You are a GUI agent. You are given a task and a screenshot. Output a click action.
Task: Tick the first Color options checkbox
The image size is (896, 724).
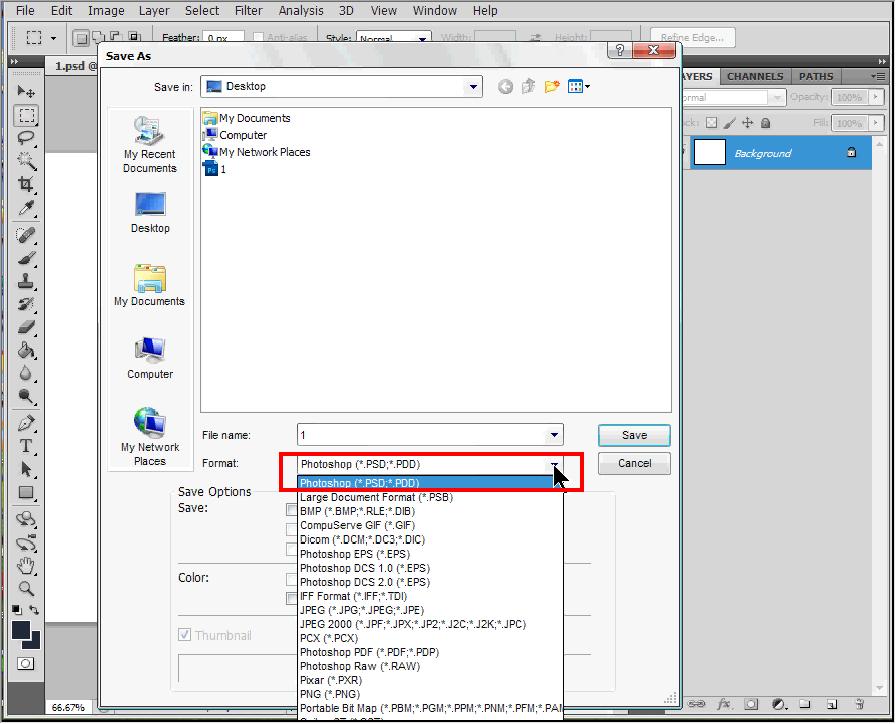click(x=292, y=579)
